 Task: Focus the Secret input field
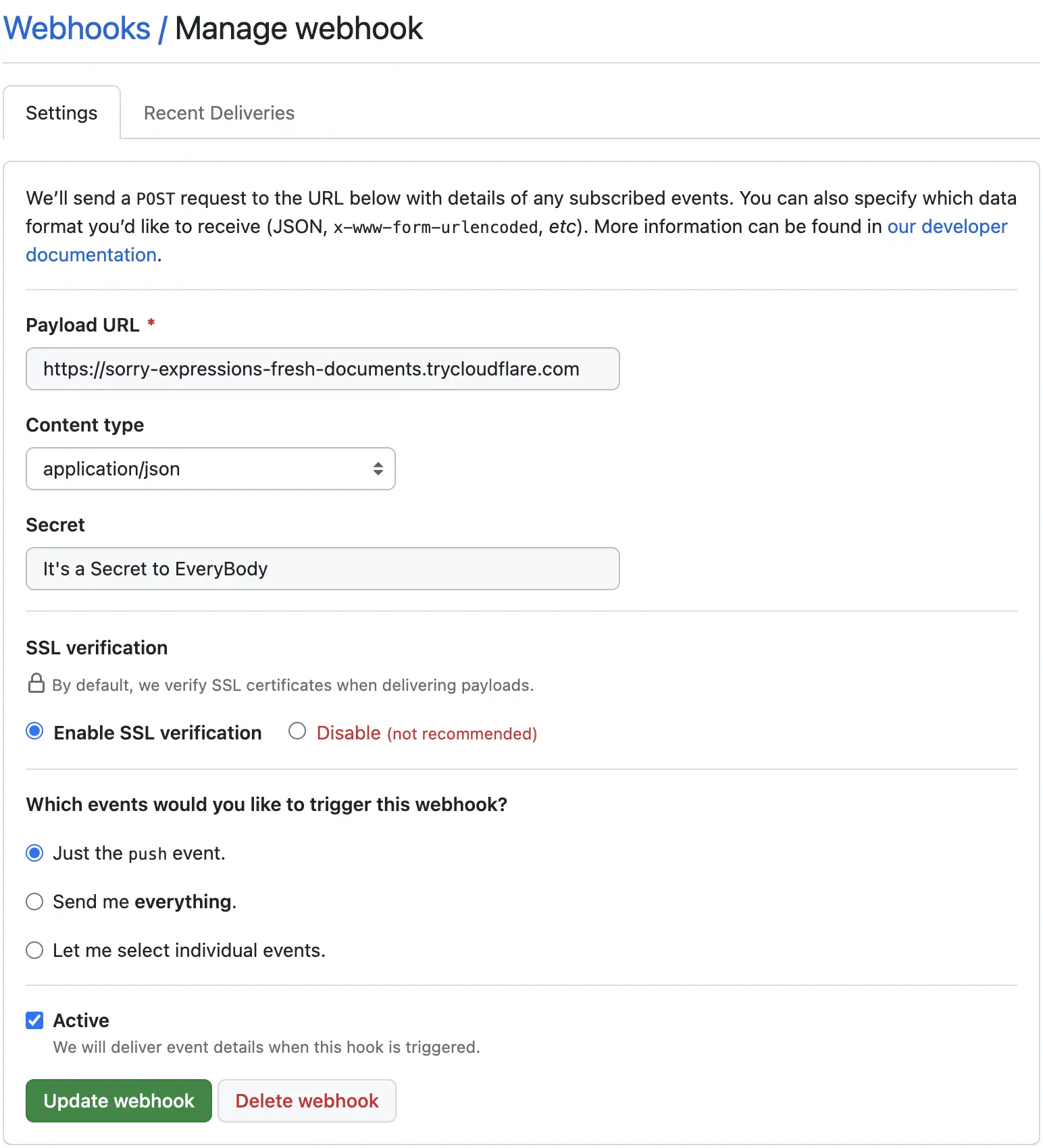coord(322,569)
